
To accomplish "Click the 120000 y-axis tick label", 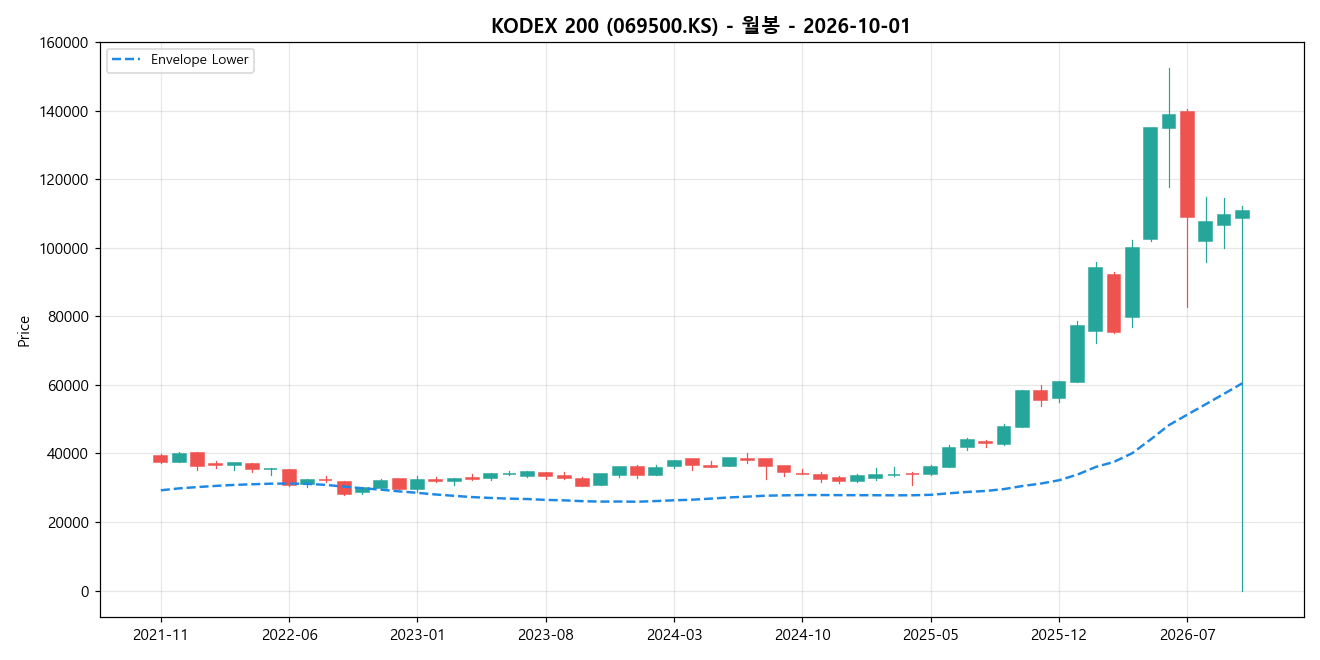I will coord(64,180).
